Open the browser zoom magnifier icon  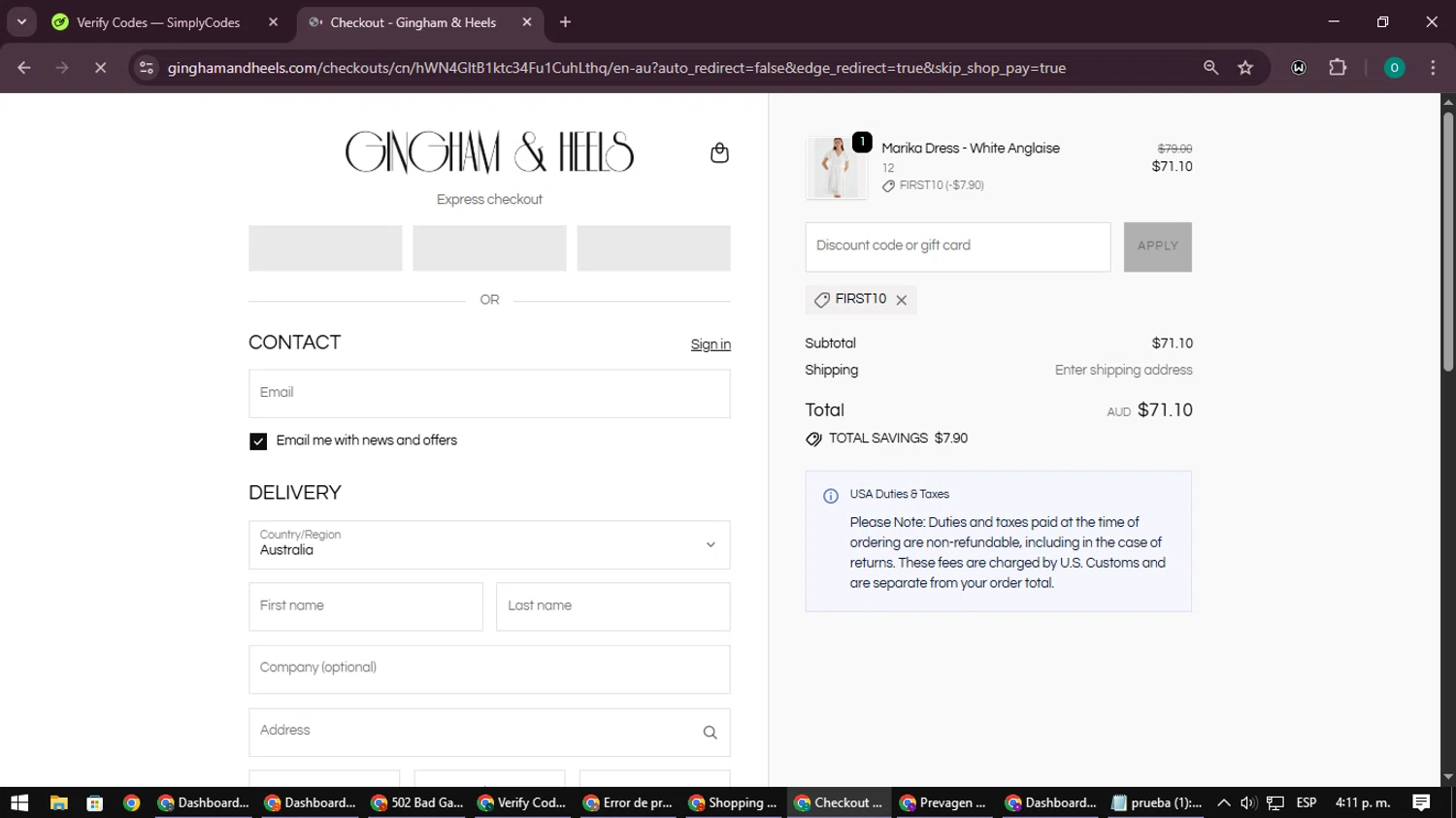tap(1210, 68)
